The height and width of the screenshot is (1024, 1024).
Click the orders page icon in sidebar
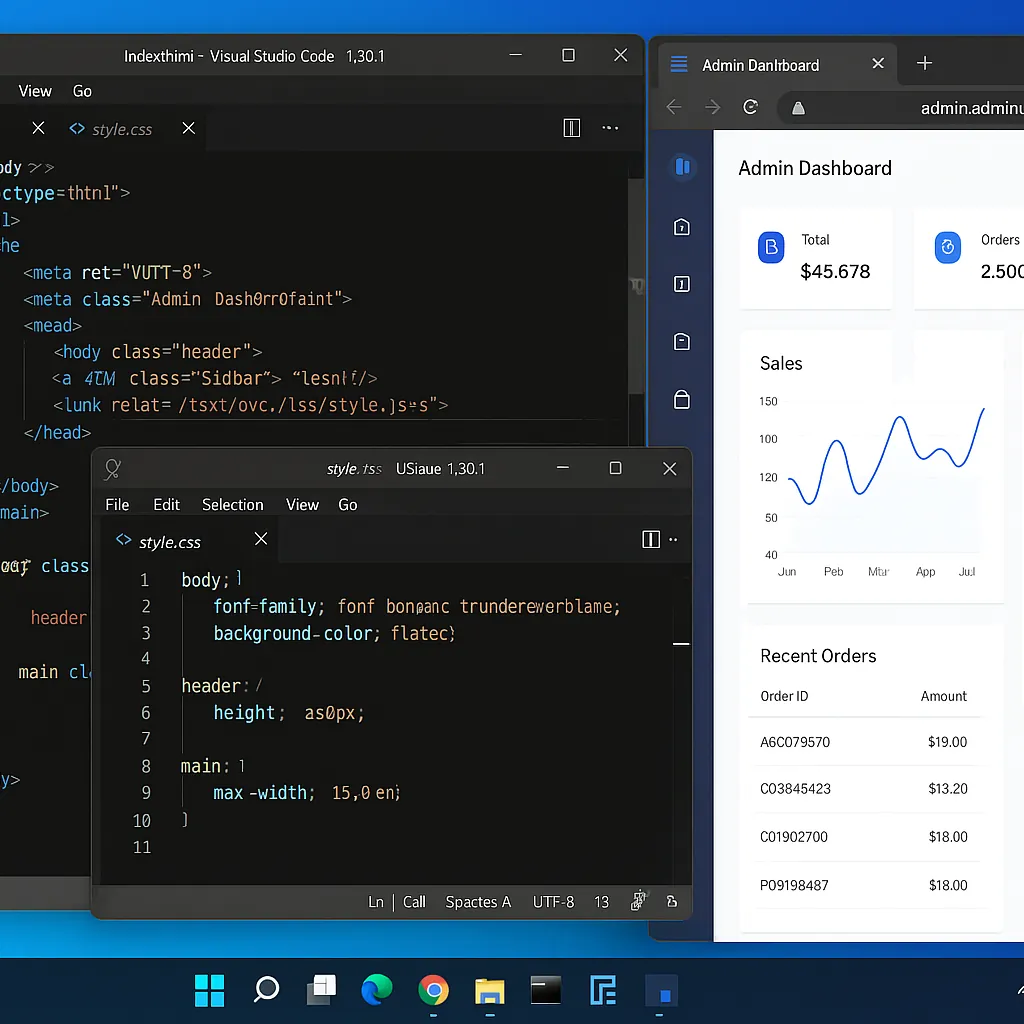coord(681,284)
